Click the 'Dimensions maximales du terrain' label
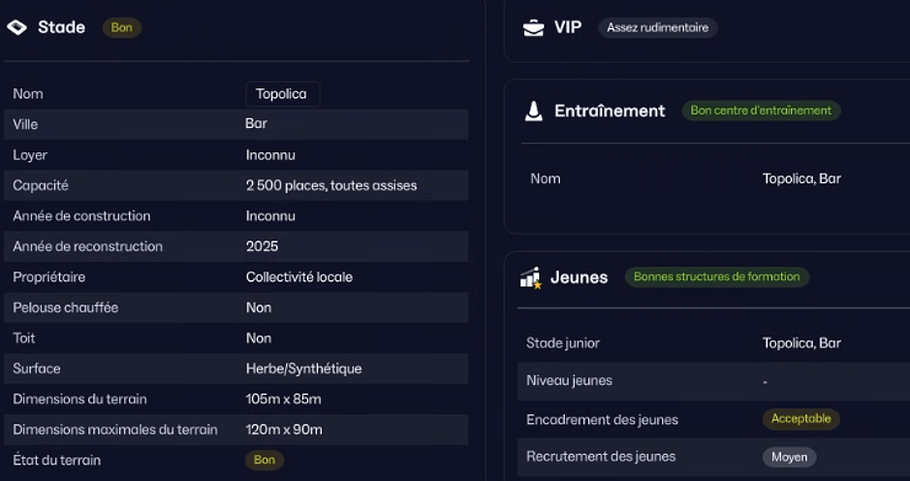This screenshot has height=481, width=910. coord(115,430)
